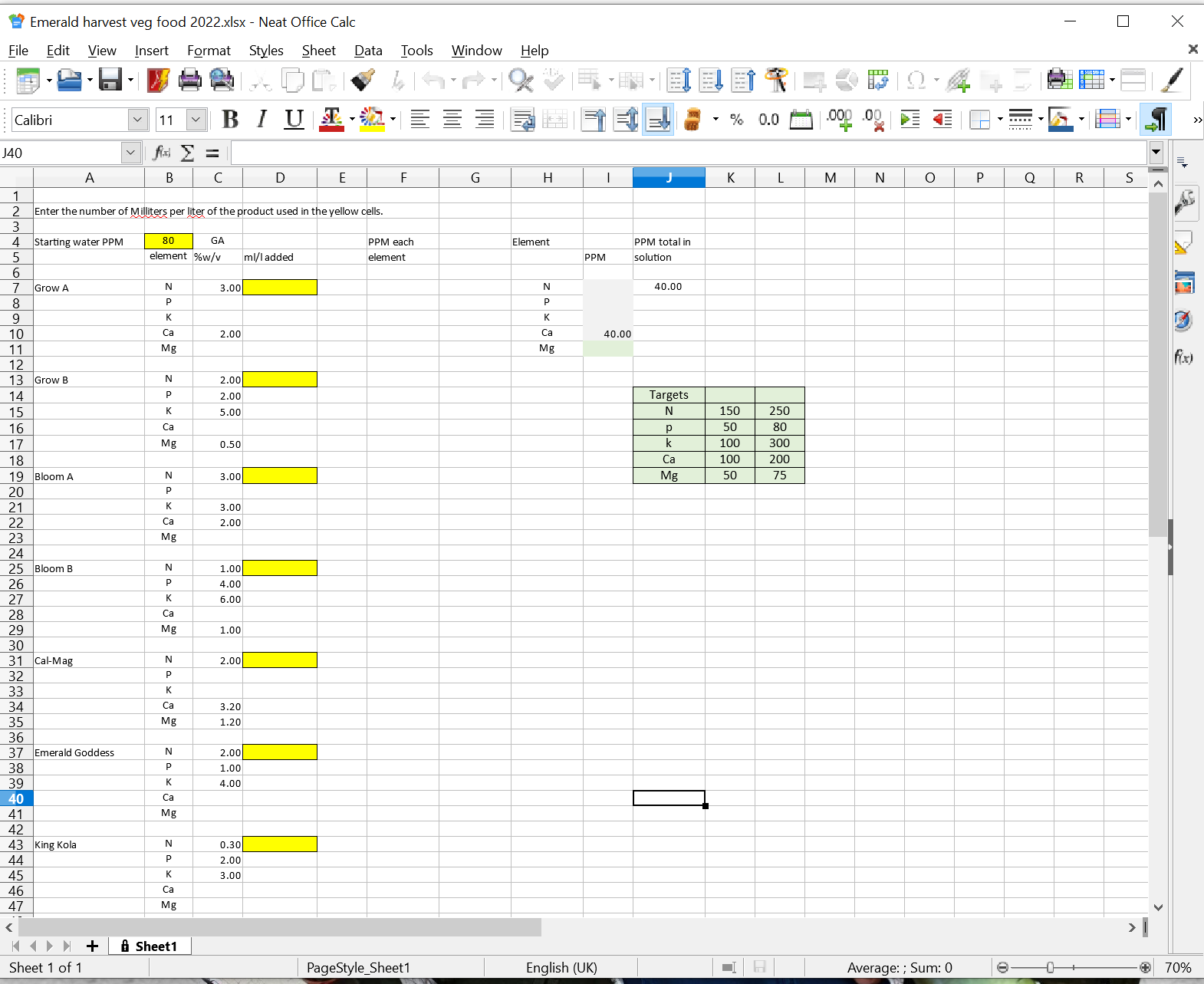Align text left
The image size is (1204, 984).
coord(420,120)
